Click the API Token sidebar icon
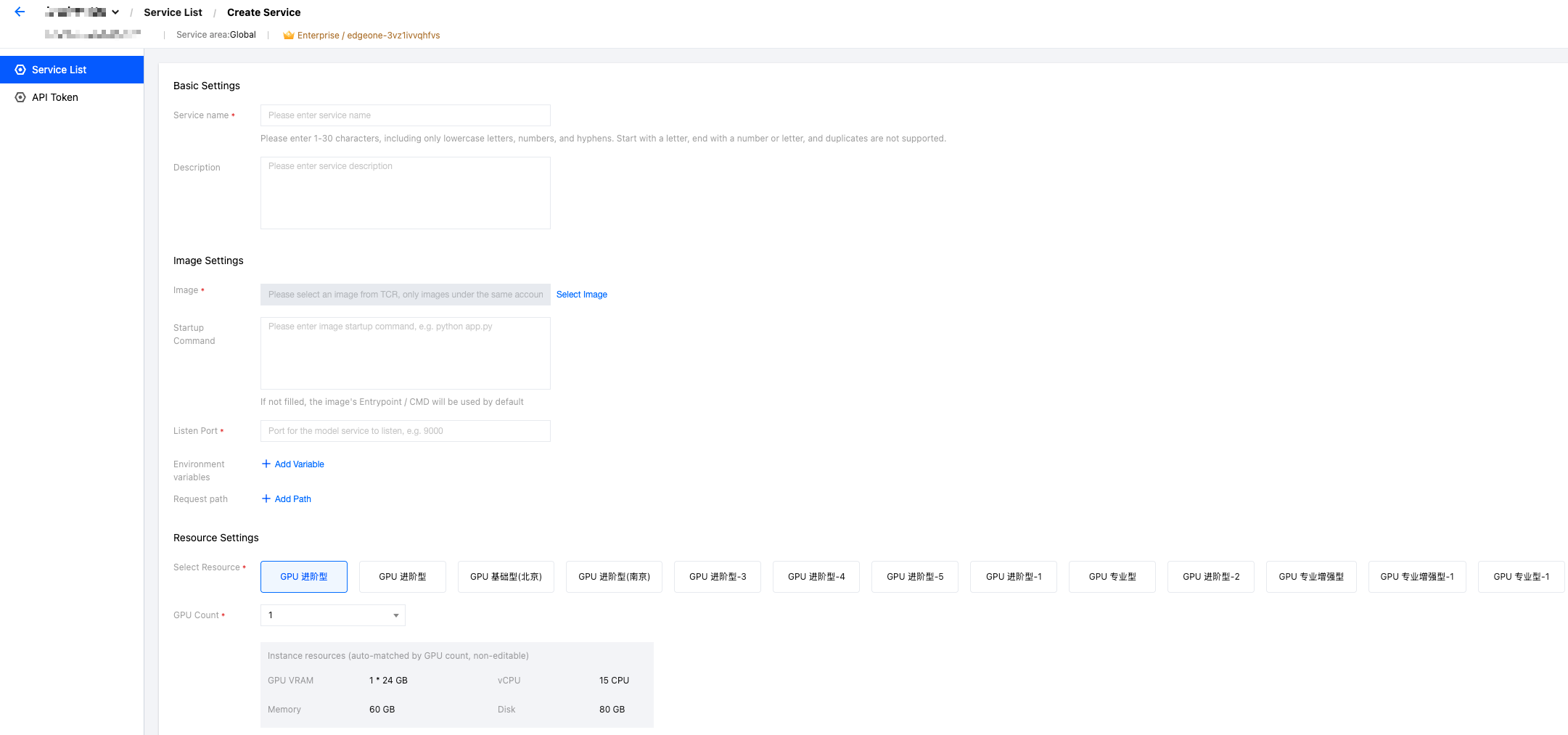Screen dimensions: 1568x735 [20, 97]
